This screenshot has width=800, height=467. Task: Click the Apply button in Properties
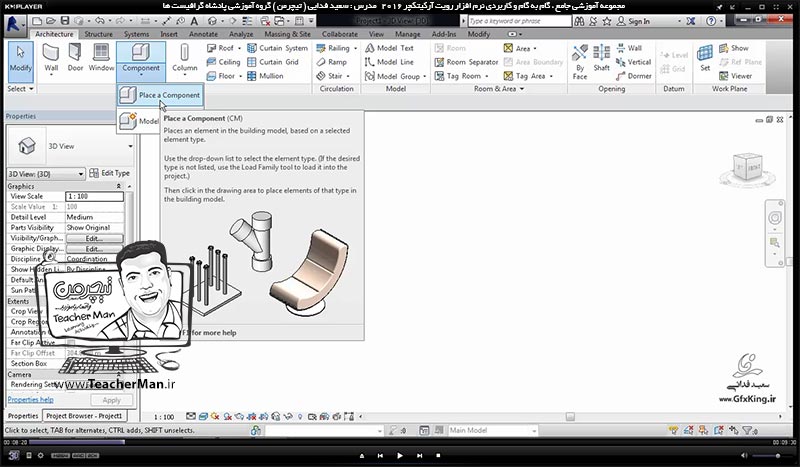click(111, 400)
